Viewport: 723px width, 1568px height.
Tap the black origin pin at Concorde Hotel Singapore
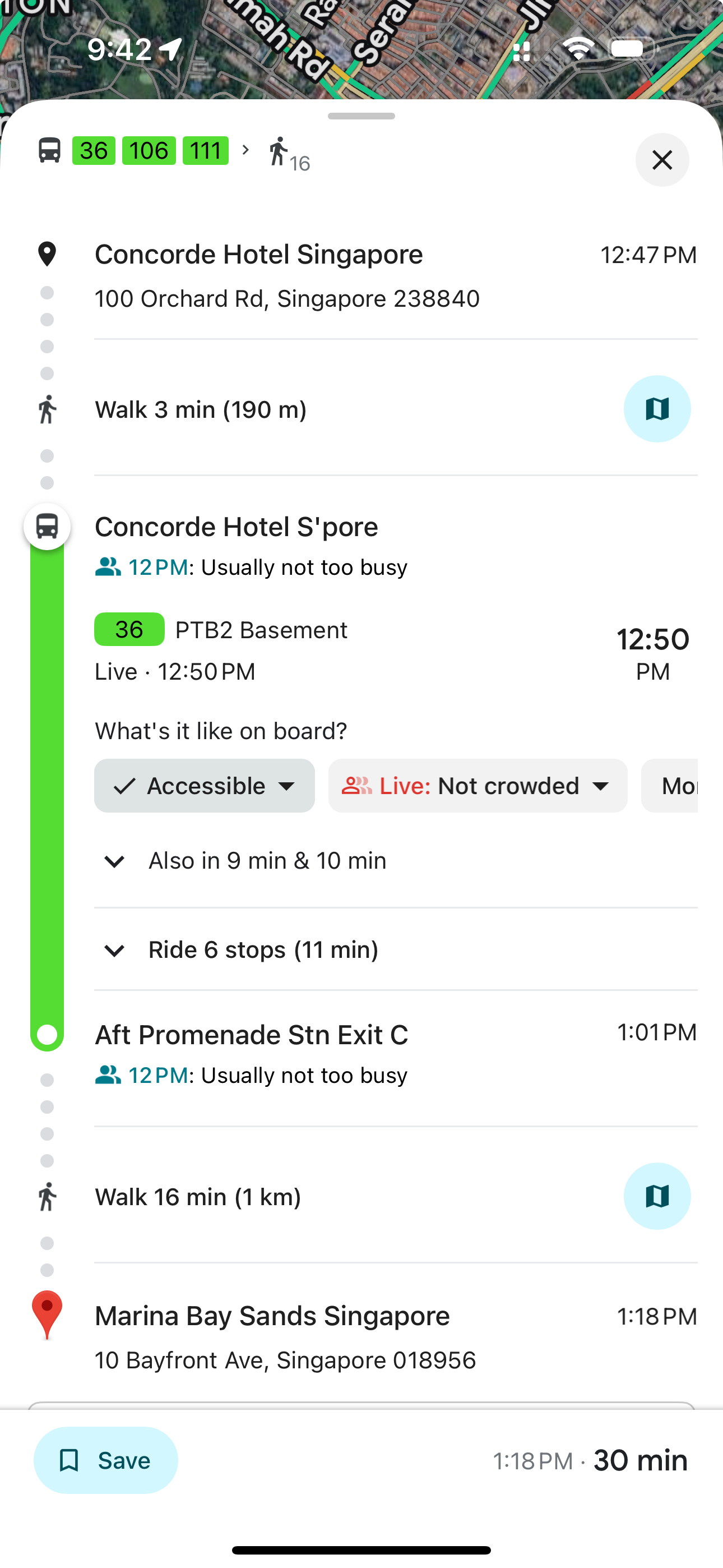point(47,254)
